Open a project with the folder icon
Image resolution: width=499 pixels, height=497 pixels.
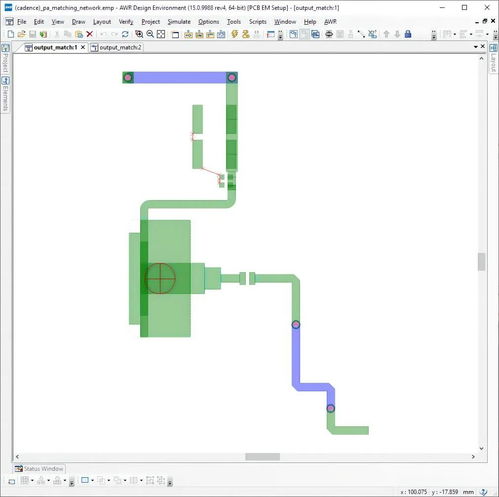[x=21, y=34]
